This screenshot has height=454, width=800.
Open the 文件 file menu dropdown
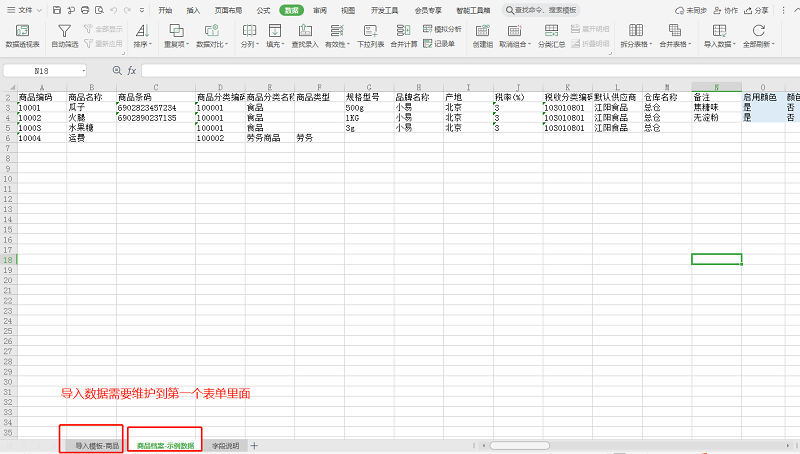24,10
